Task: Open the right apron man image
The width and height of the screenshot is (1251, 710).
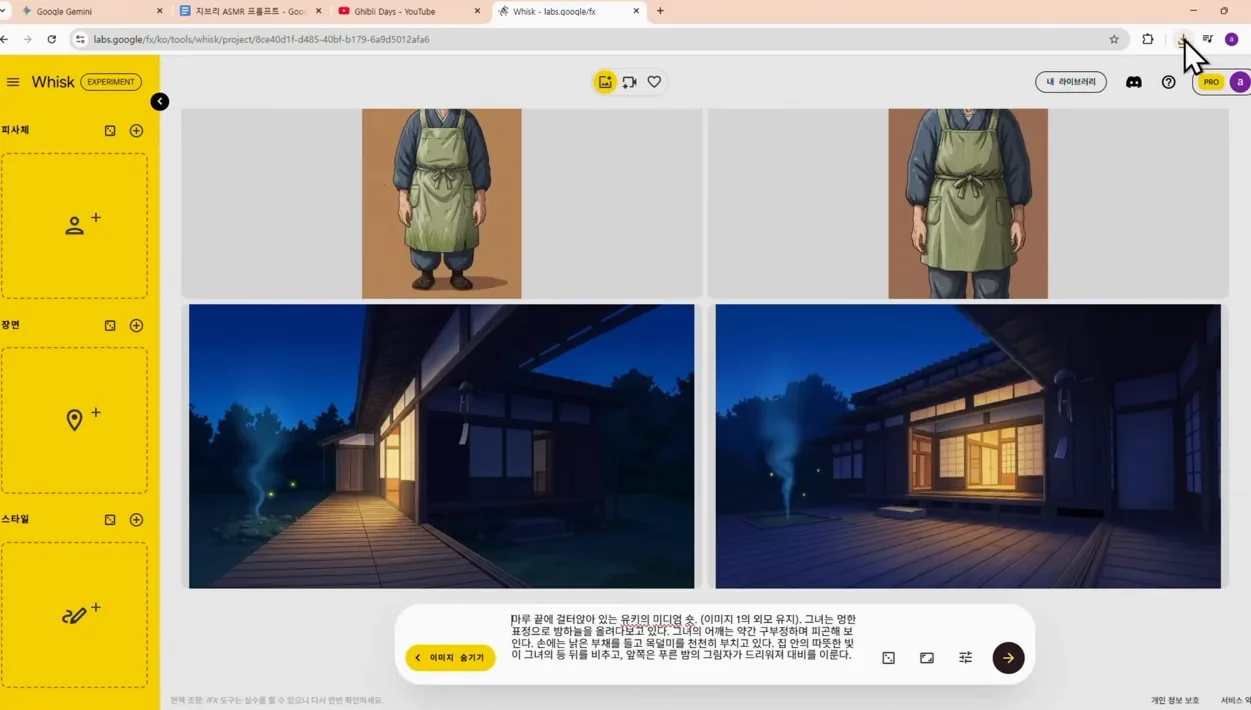Action: pos(968,204)
